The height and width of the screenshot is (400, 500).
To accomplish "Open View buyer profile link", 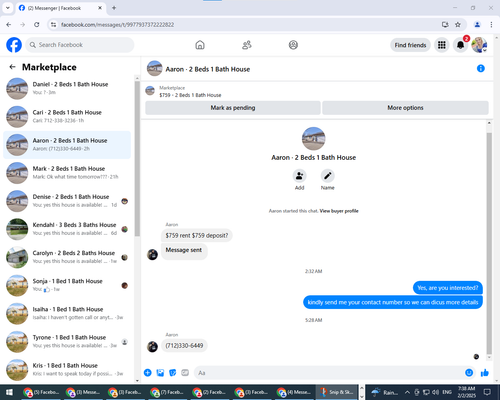I will 339,211.
